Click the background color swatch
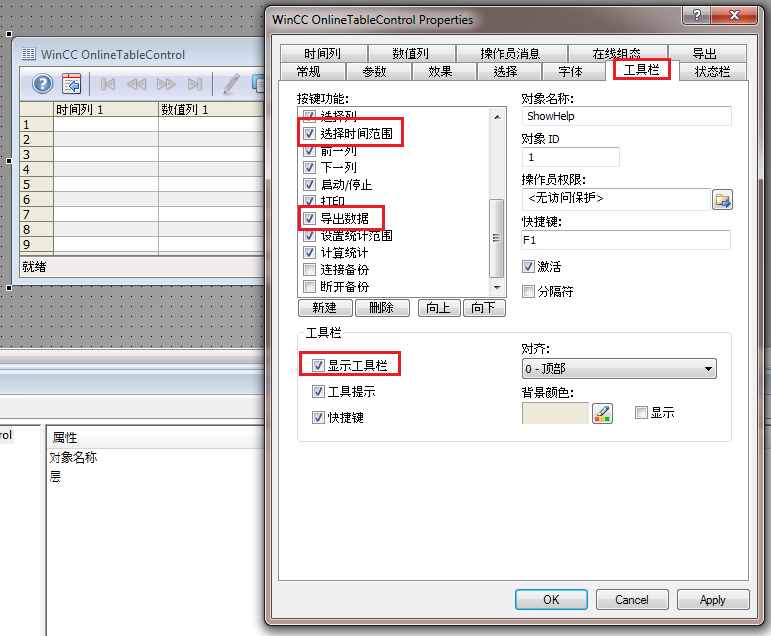Image resolution: width=771 pixels, height=636 pixels. 555,413
